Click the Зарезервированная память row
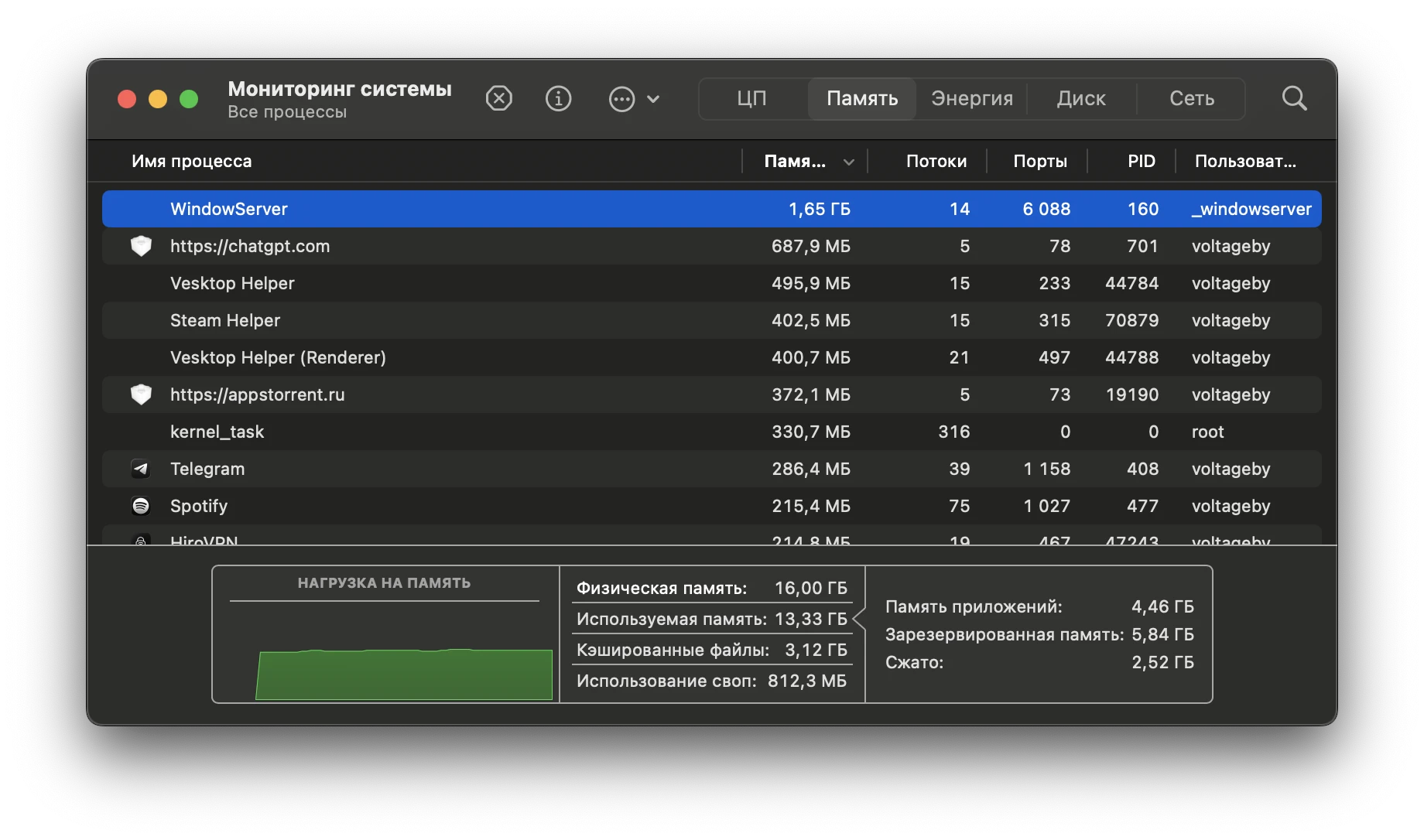Viewport: 1424px width, 840px height. tap(1039, 634)
